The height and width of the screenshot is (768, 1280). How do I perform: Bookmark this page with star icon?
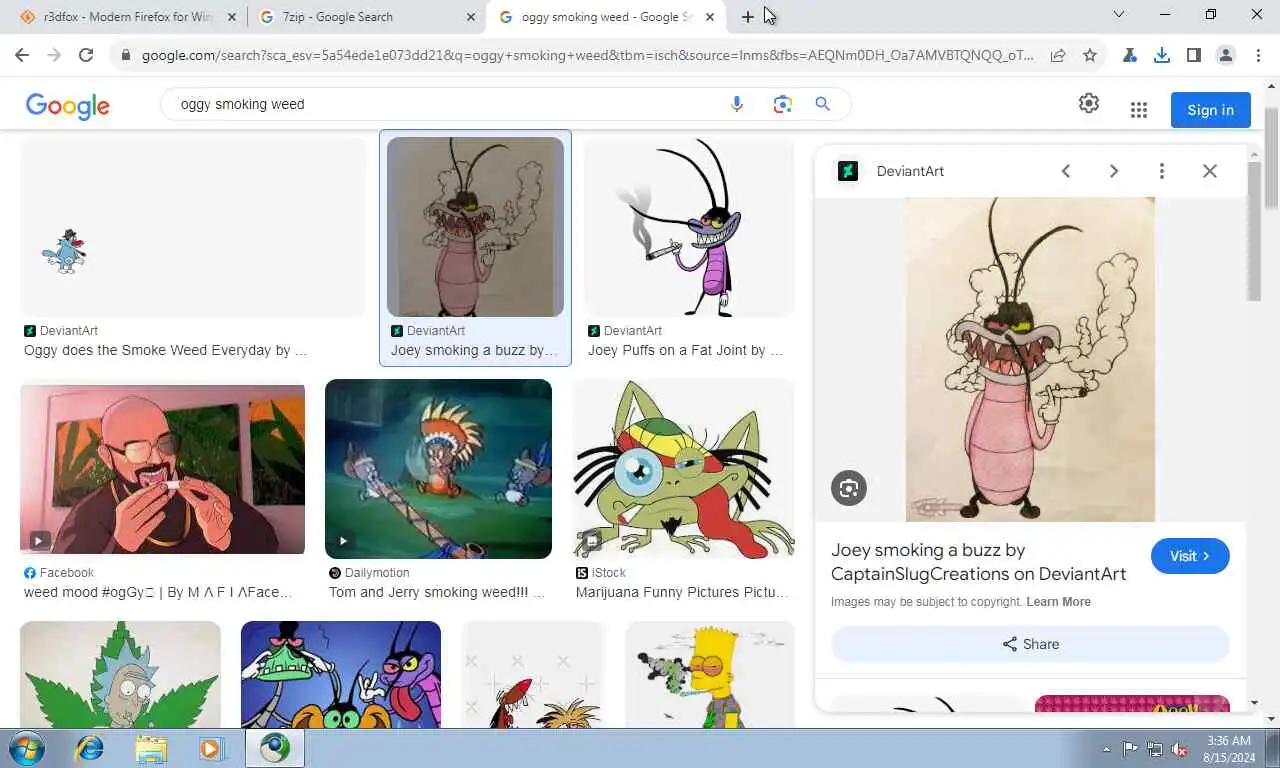point(1090,55)
